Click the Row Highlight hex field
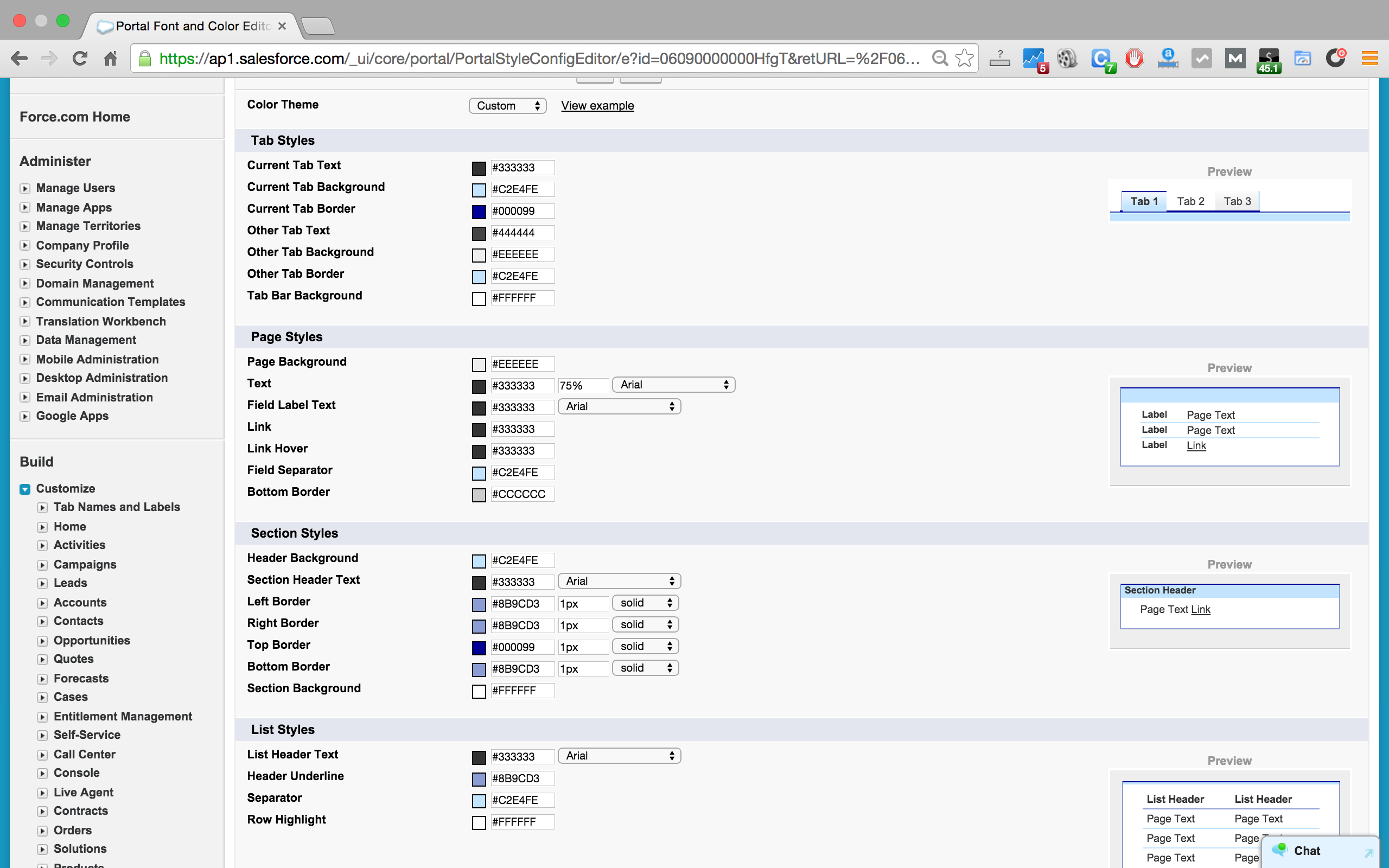Viewport: 1389px width, 868px height. pyautogui.click(x=523, y=822)
